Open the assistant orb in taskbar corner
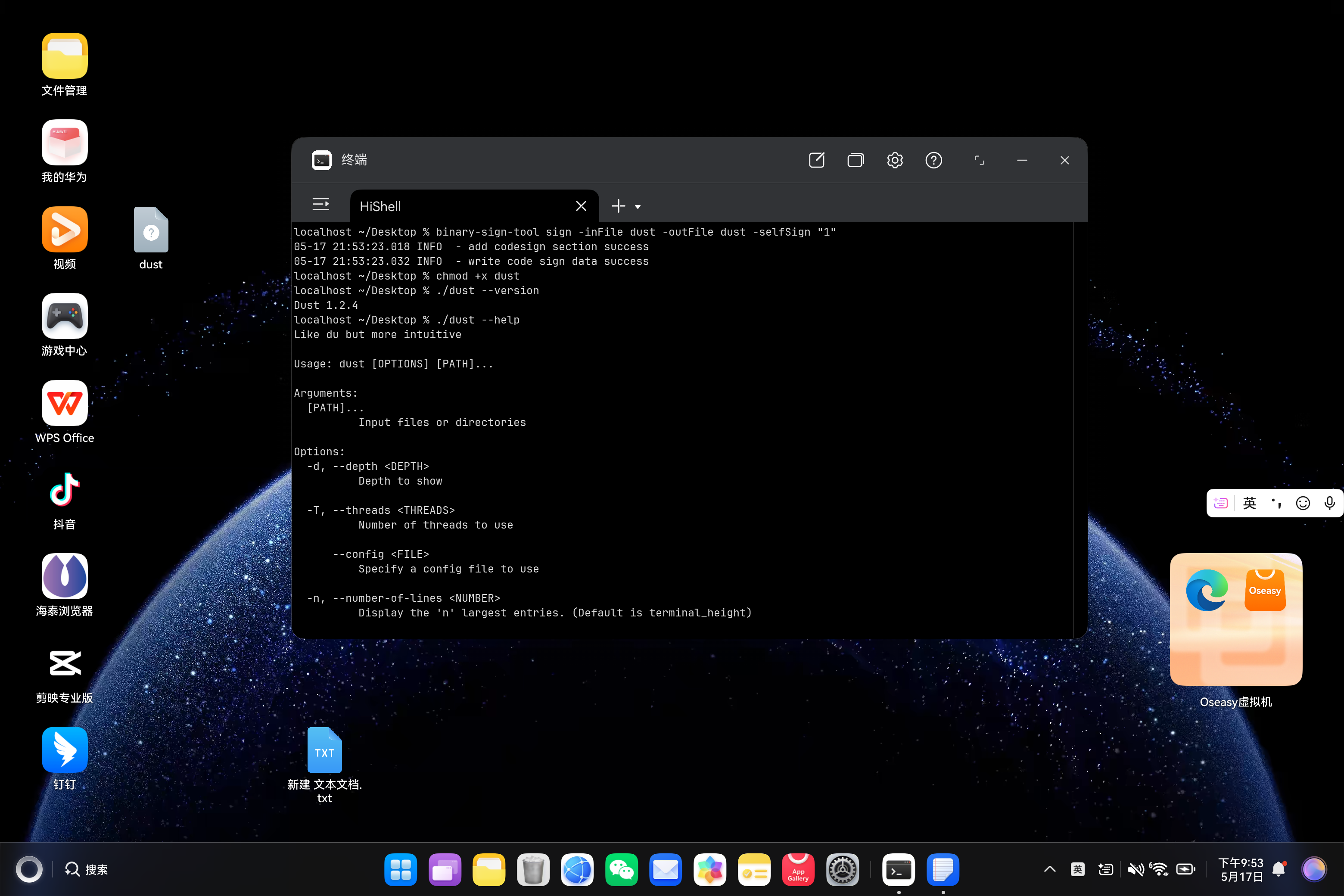The width and height of the screenshot is (1344, 896). [x=1314, y=869]
